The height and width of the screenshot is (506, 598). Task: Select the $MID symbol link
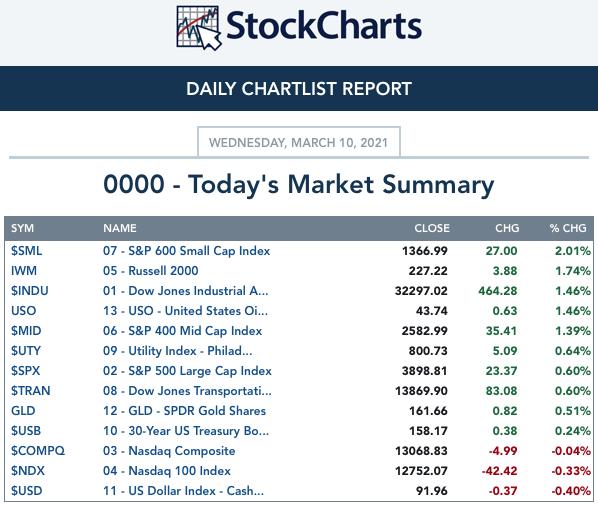26,331
